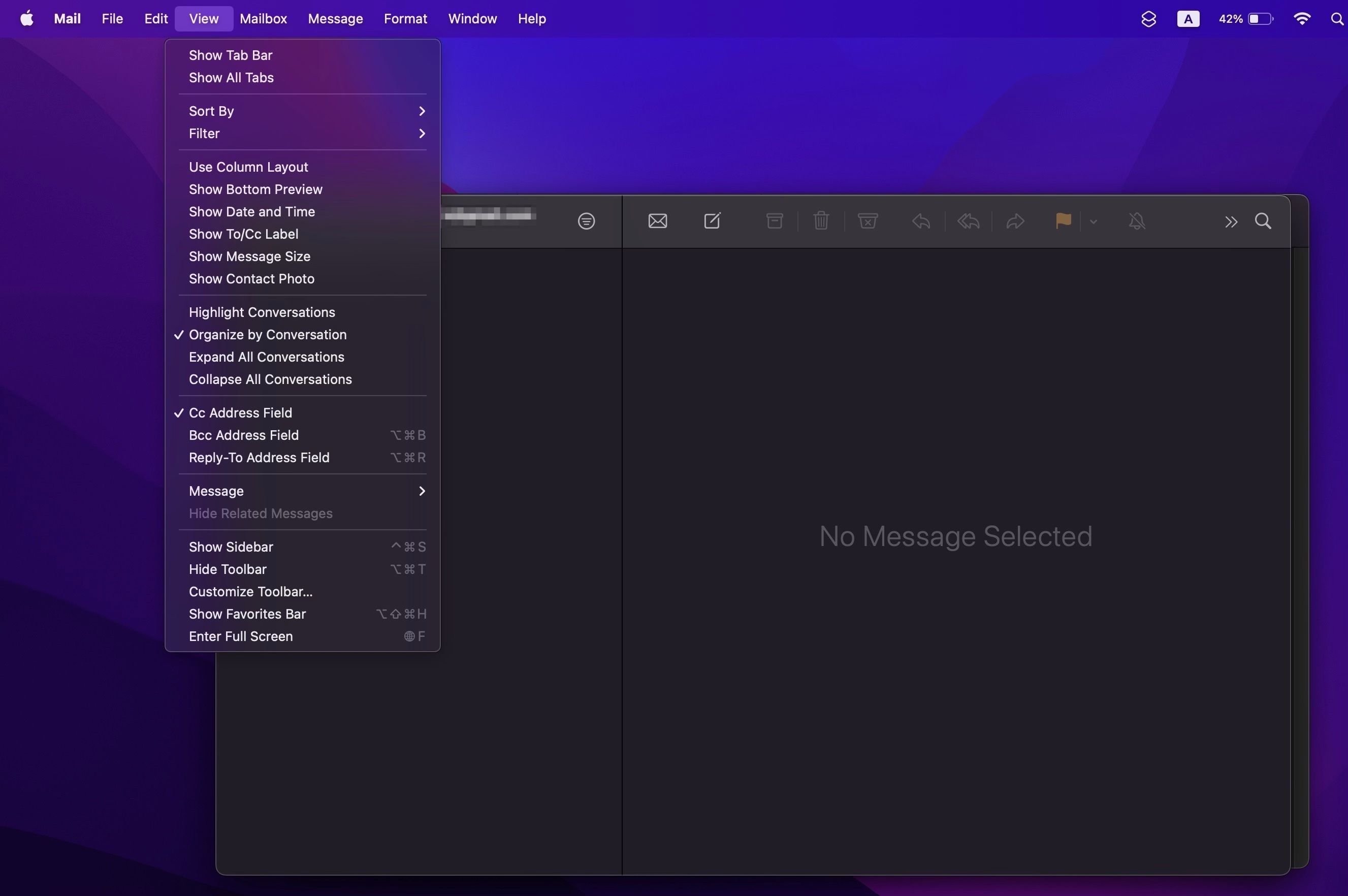The height and width of the screenshot is (896, 1348).
Task: Open the flag color dropdown chevron
Action: pos(1093,221)
